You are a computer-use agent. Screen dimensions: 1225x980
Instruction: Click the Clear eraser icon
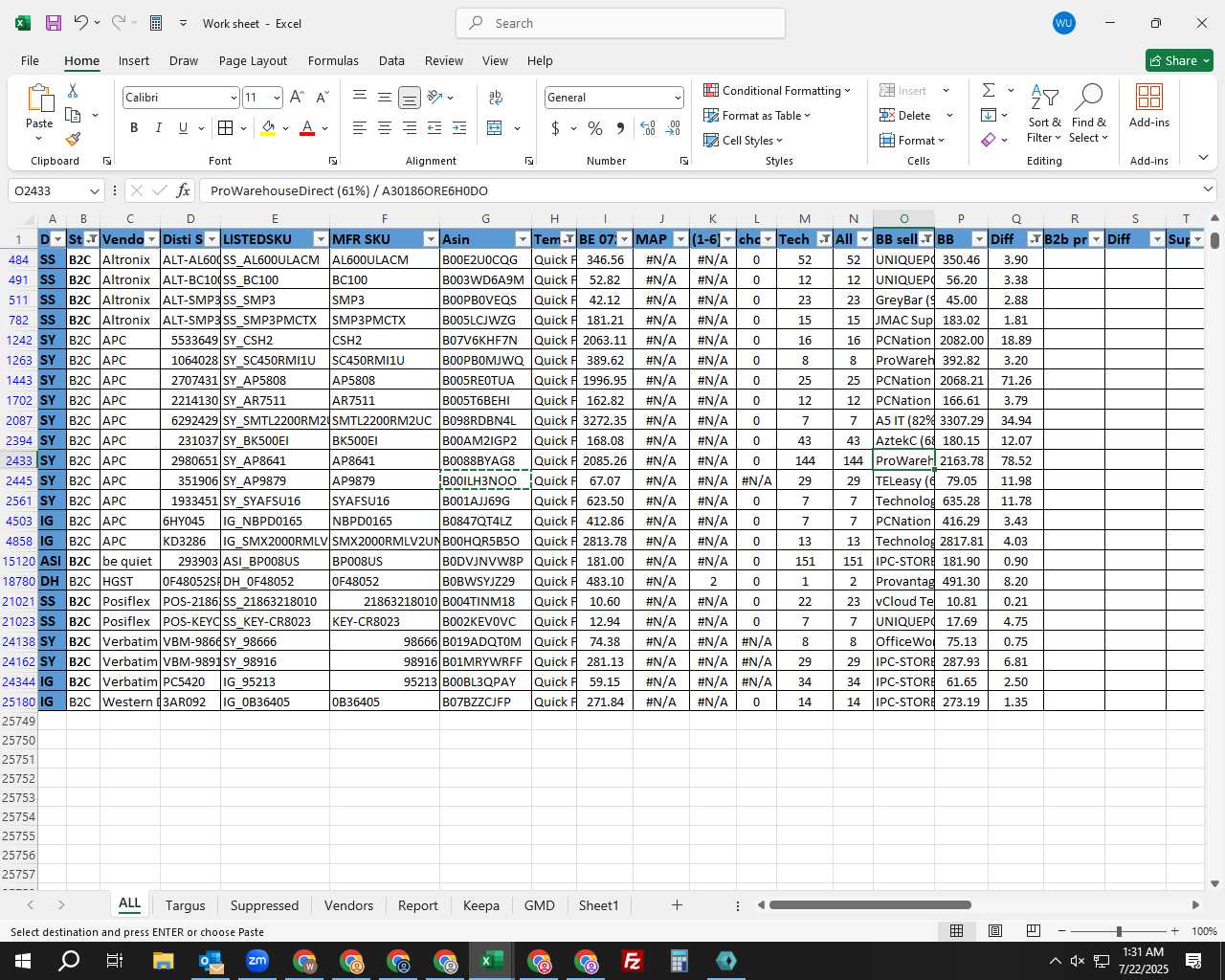tap(989, 140)
